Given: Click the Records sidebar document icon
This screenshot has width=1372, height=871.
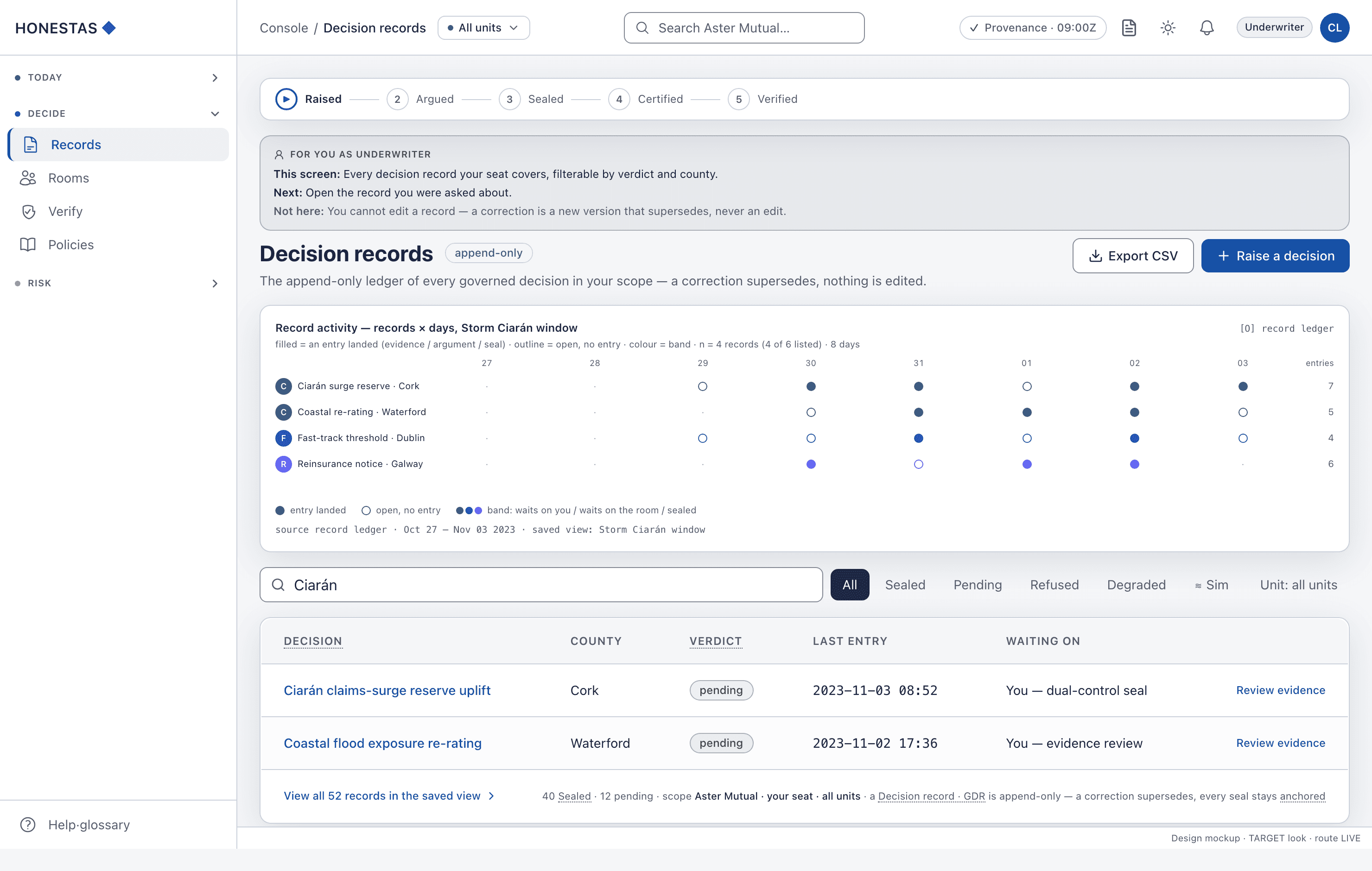Looking at the screenshot, I should coord(31,145).
